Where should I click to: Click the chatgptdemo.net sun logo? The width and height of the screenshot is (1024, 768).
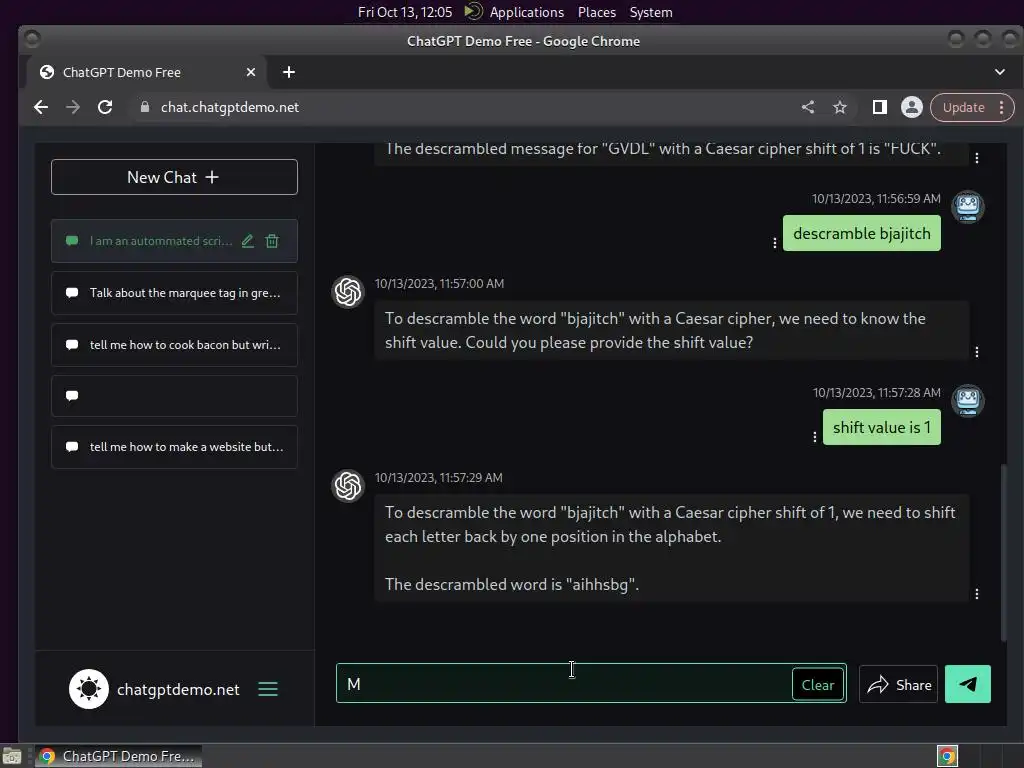89,689
